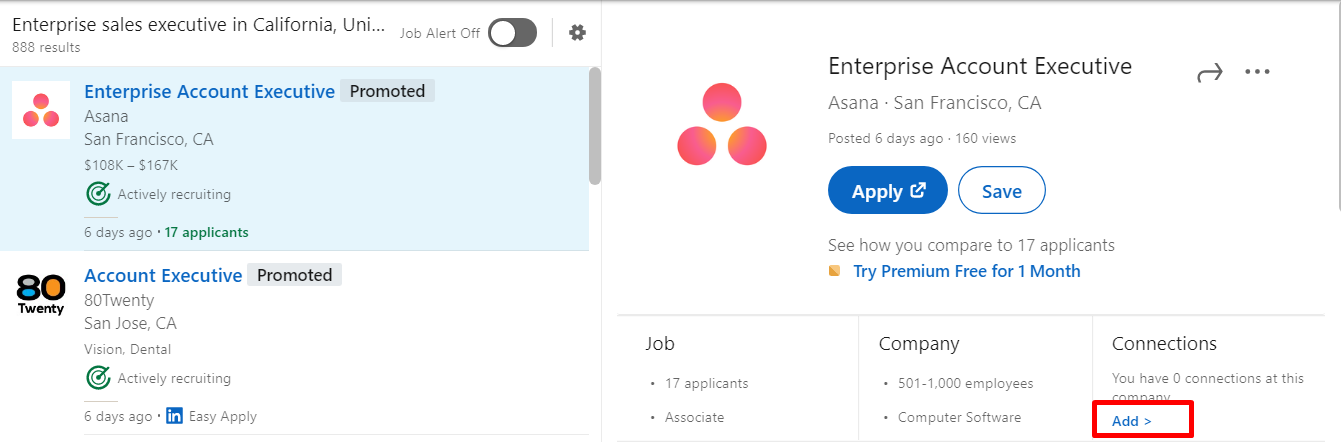Click the LinkedIn Easy Apply icon
1341x442 pixels.
tap(175, 416)
